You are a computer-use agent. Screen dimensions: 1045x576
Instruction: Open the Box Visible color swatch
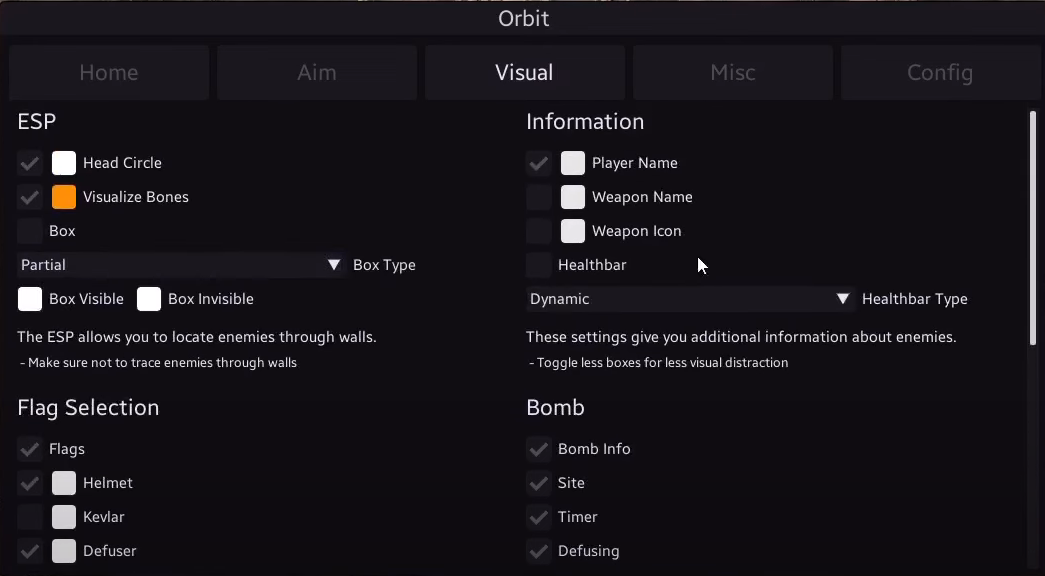point(30,299)
